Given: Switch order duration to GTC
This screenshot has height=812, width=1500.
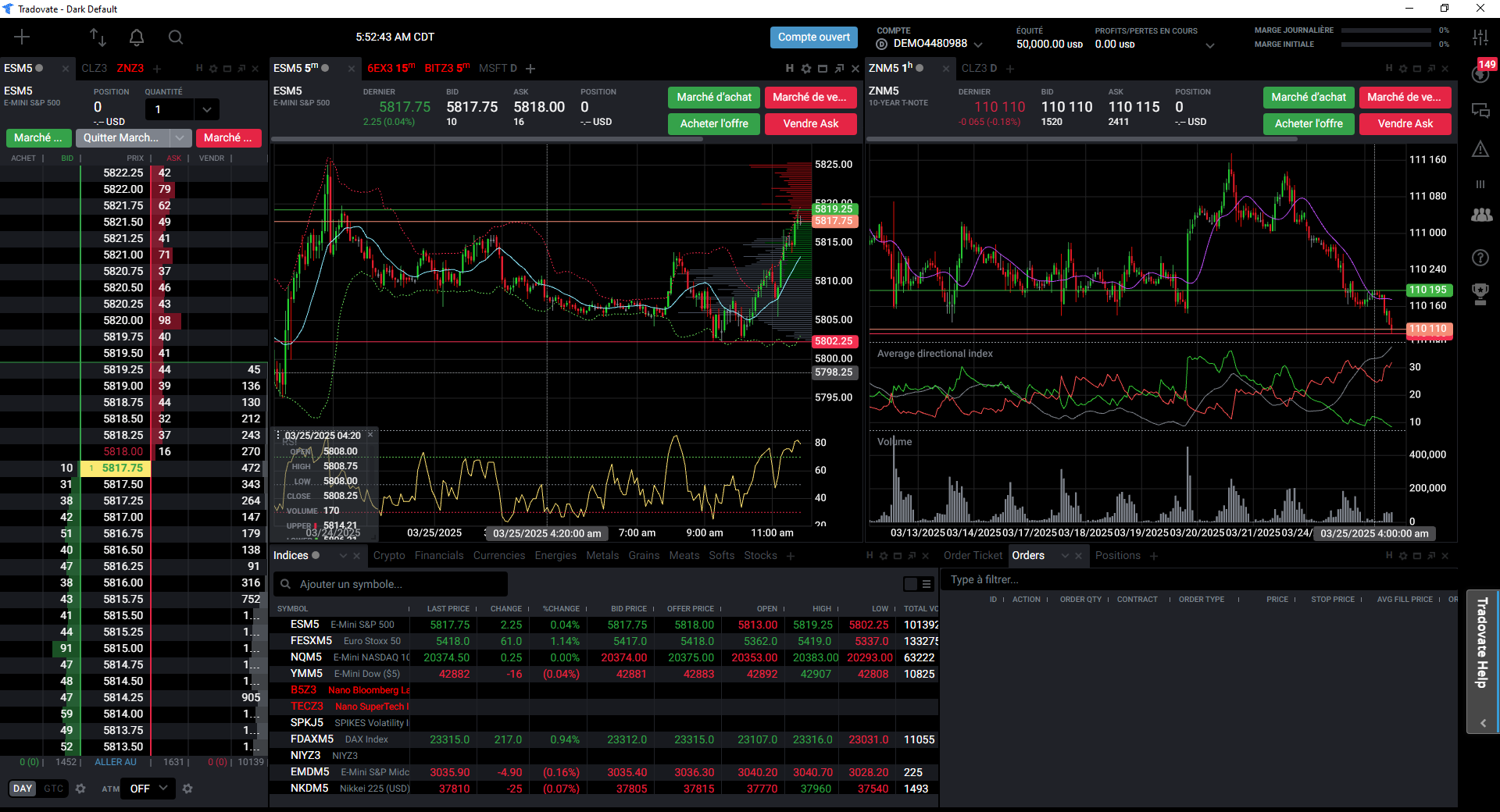Looking at the screenshot, I should click(x=53, y=789).
